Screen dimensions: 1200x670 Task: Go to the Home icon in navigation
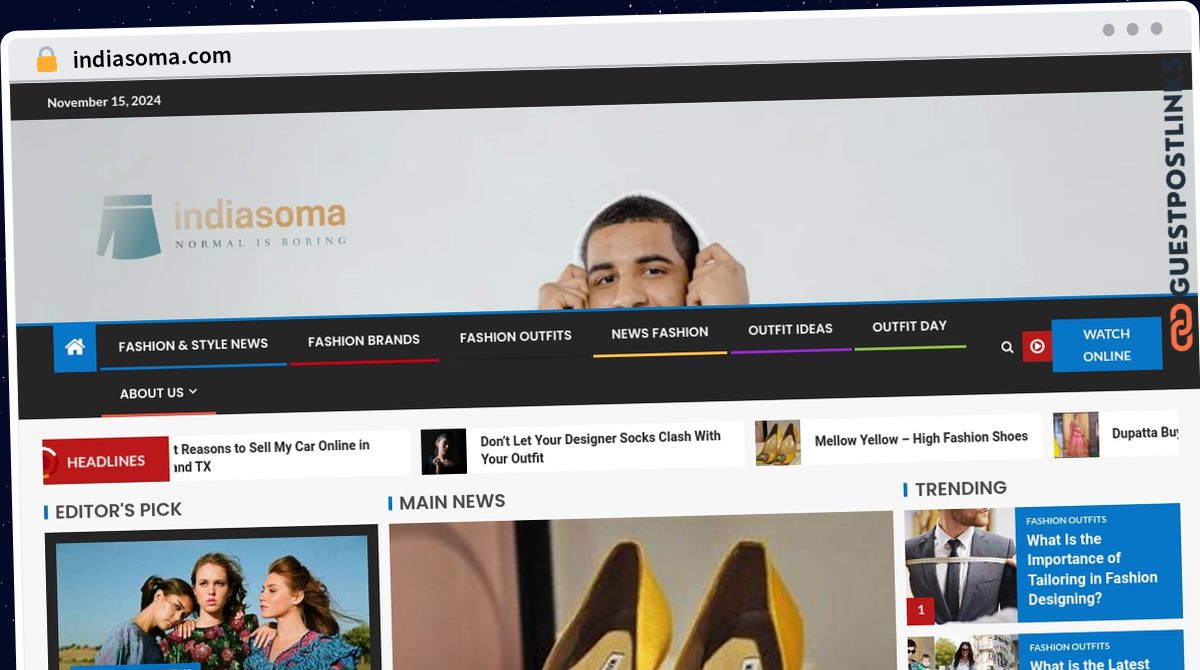75,348
